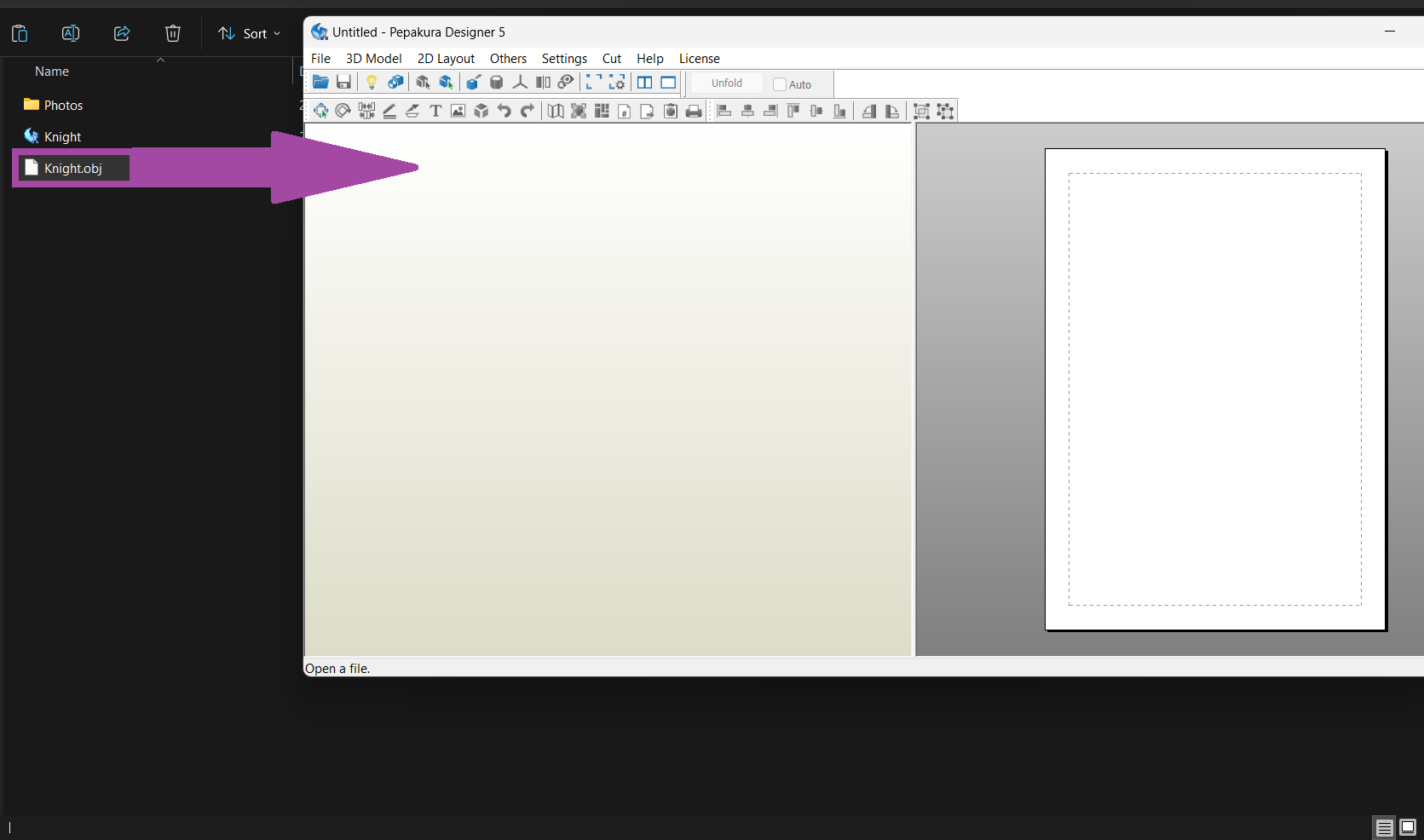Enable the Auto checkbox

[x=780, y=84]
